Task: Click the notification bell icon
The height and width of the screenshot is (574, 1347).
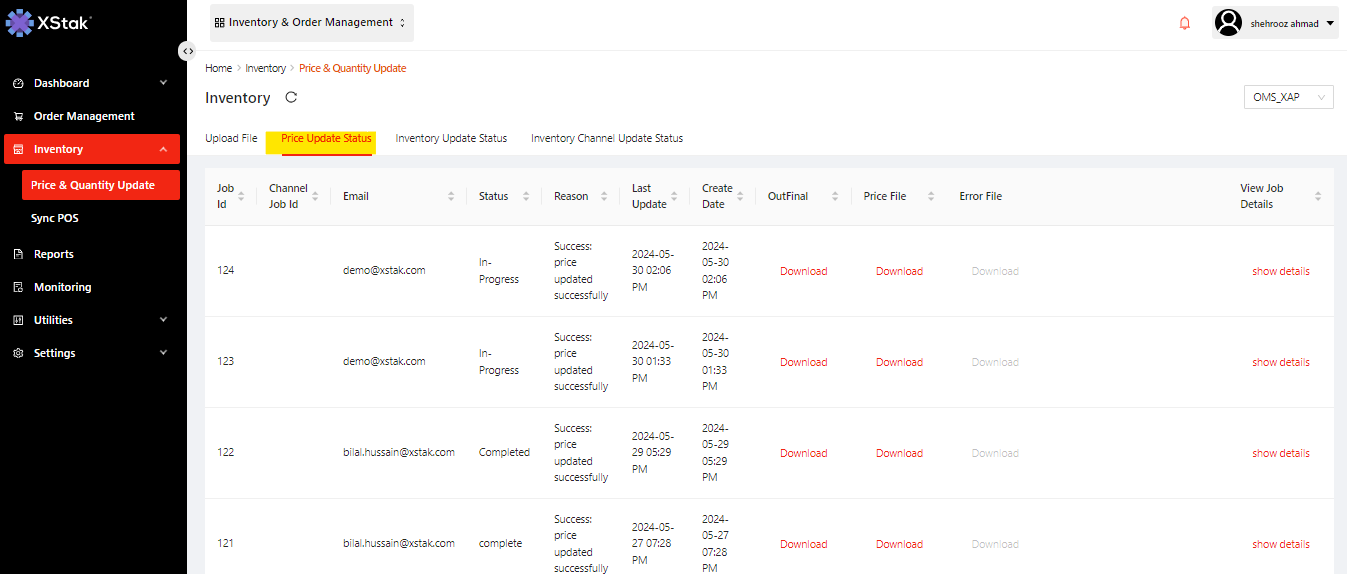Action: [x=1185, y=23]
